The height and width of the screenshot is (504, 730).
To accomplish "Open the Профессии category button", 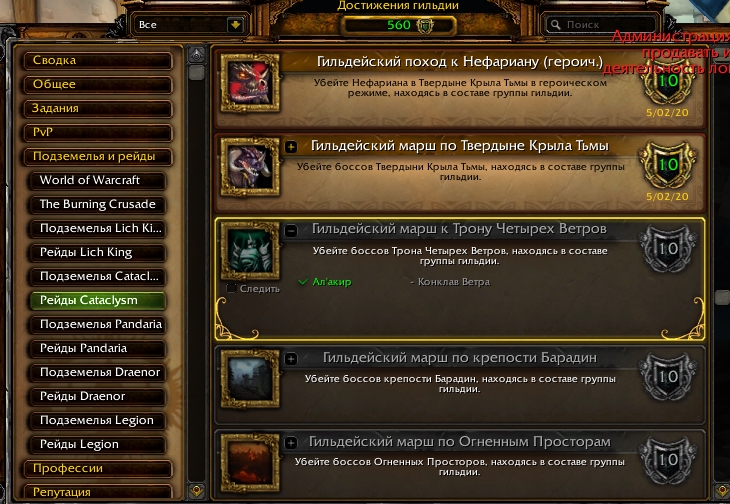I will [98, 469].
